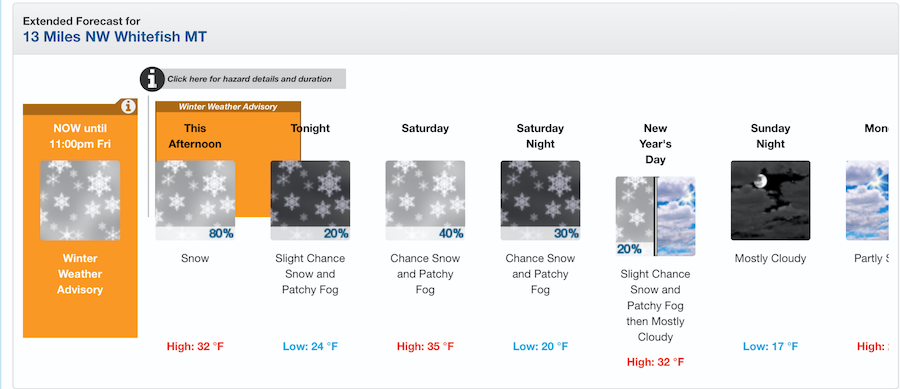Select Tonight's snow icon showing 20%
This screenshot has width=900, height=389.
pos(311,200)
